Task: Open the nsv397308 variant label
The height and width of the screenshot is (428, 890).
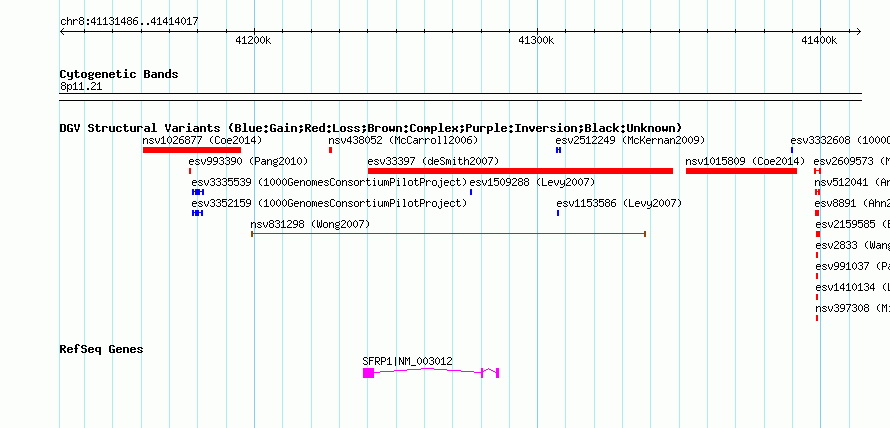Action: point(853,308)
